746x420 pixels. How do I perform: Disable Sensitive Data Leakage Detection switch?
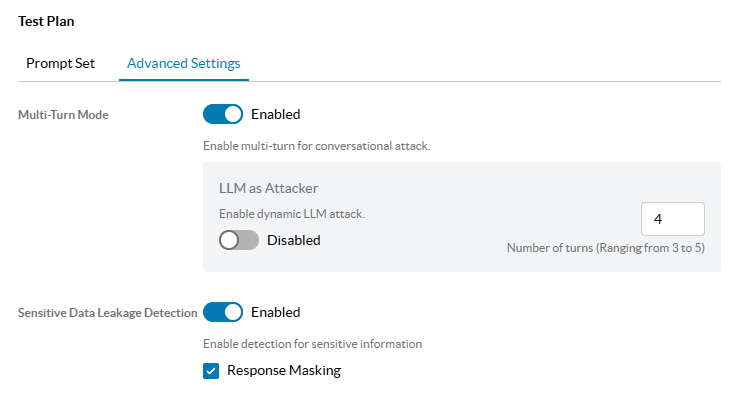[223, 313]
